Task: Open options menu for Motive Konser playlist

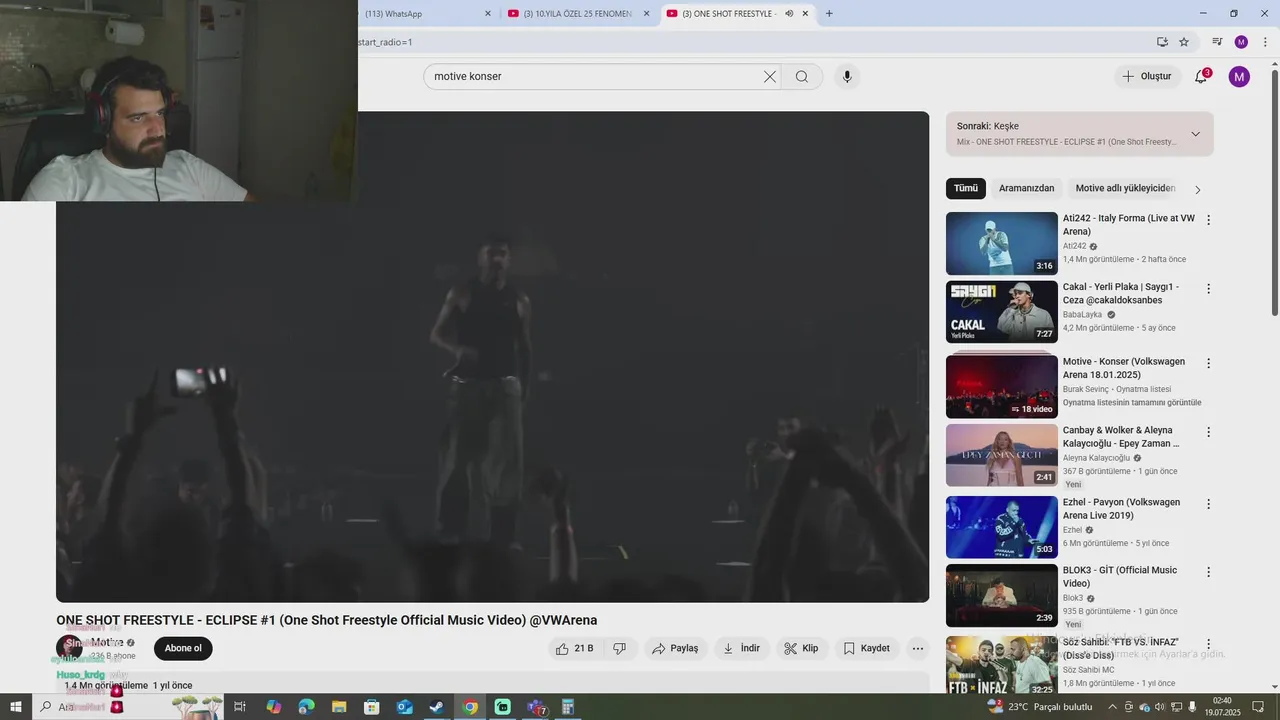Action: [1208, 364]
